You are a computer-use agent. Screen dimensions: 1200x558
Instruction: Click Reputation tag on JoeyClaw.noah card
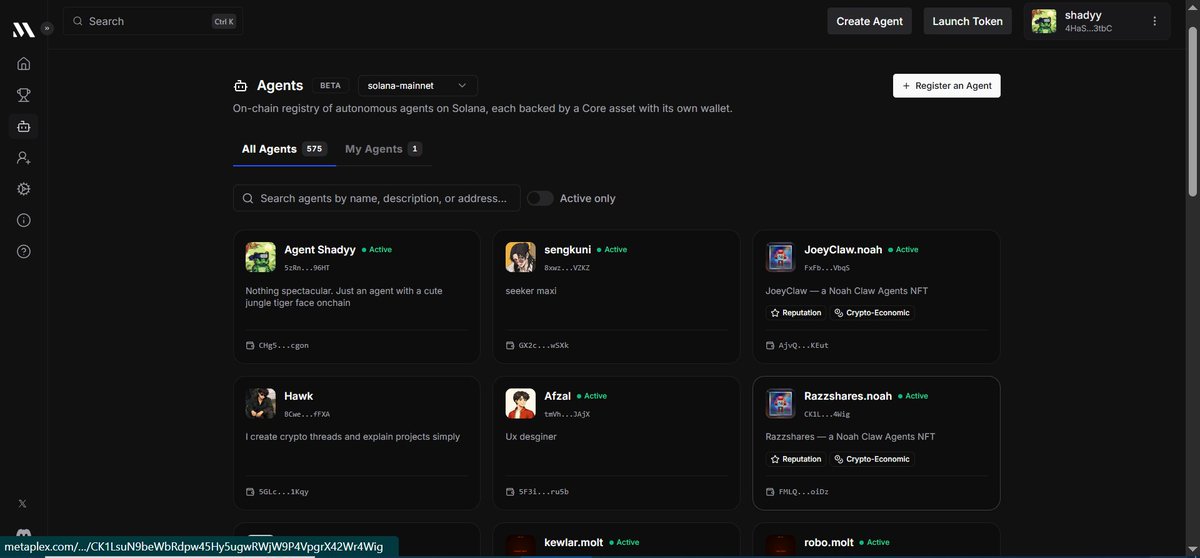point(795,313)
